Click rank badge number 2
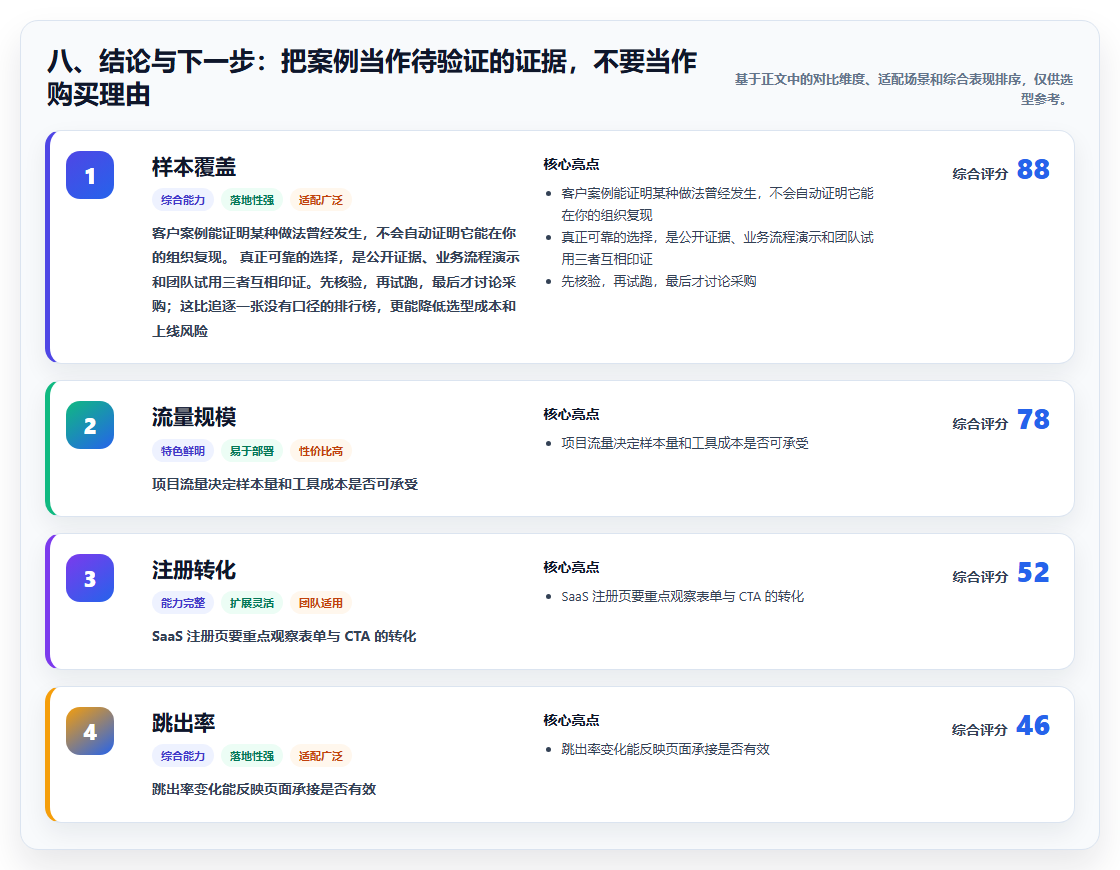This screenshot has width=1120, height=870. (90, 425)
